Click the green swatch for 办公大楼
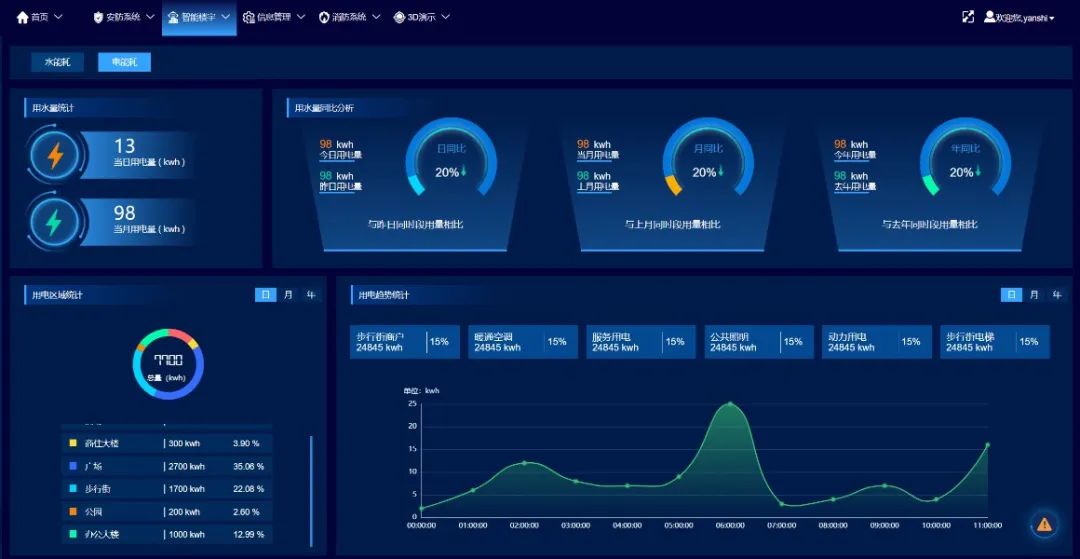This screenshot has height=559, width=1080. [x=73, y=534]
